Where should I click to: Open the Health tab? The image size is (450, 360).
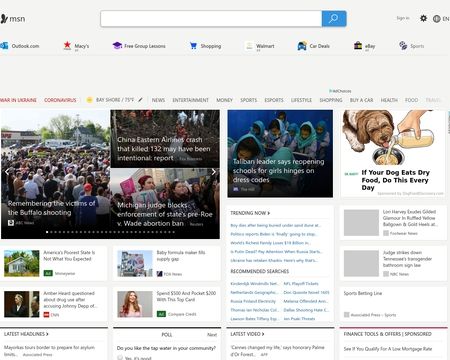tap(389, 100)
